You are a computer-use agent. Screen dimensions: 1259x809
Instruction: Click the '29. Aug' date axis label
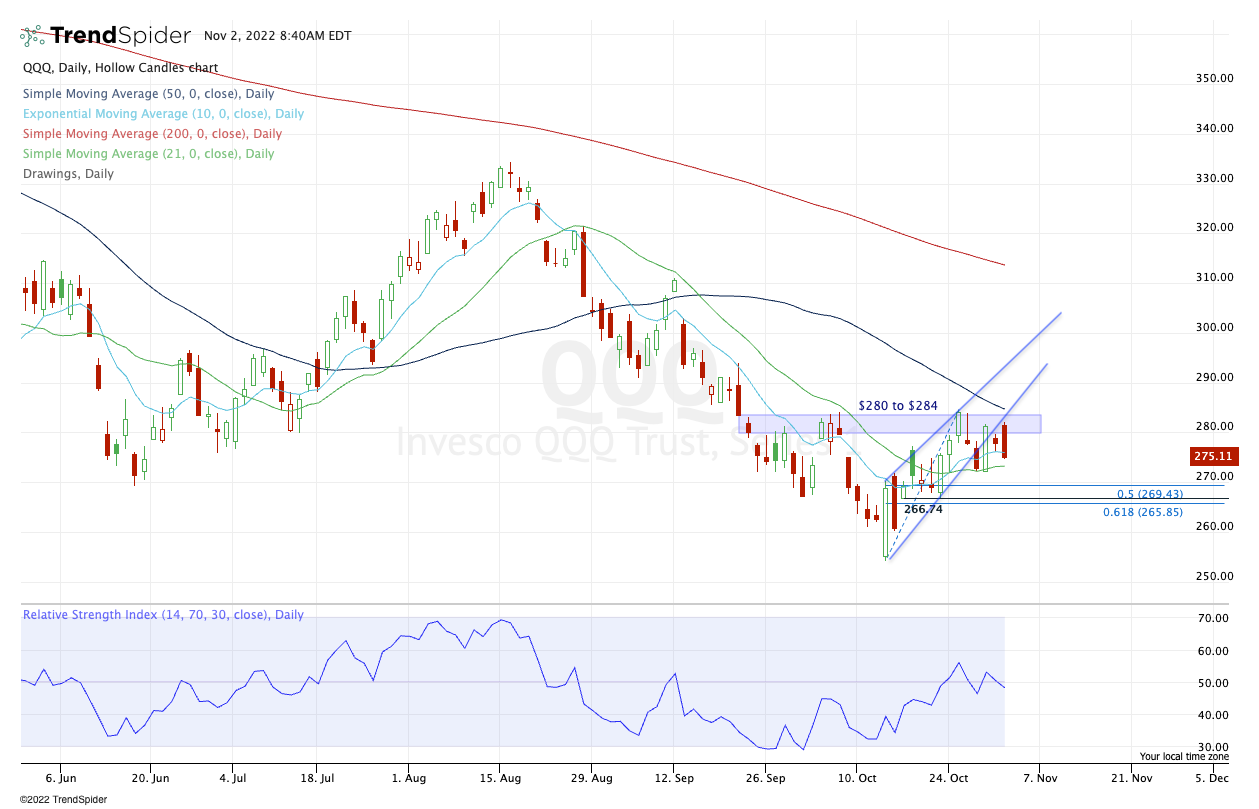point(591,776)
